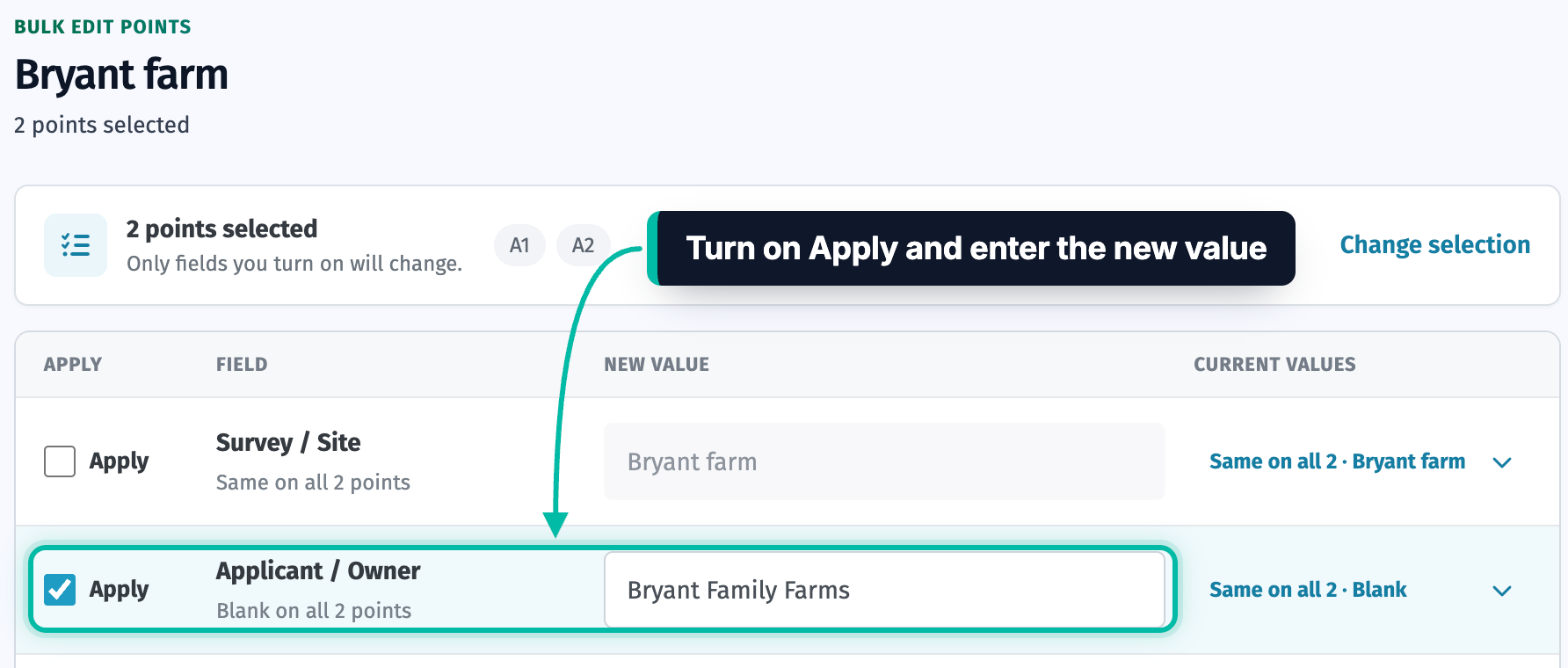This screenshot has height=668, width=1568.
Task: Click the 'FIELD' column header
Action: point(242,365)
